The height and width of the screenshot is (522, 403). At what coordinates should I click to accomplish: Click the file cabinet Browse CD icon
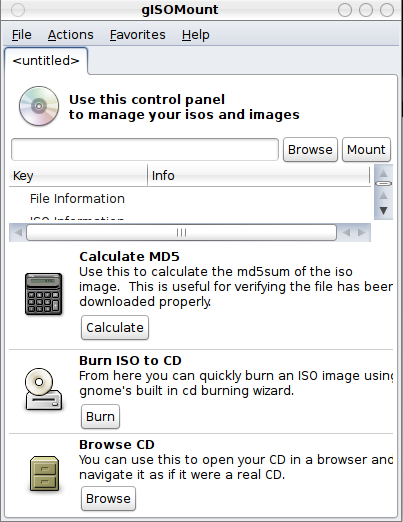point(44,474)
